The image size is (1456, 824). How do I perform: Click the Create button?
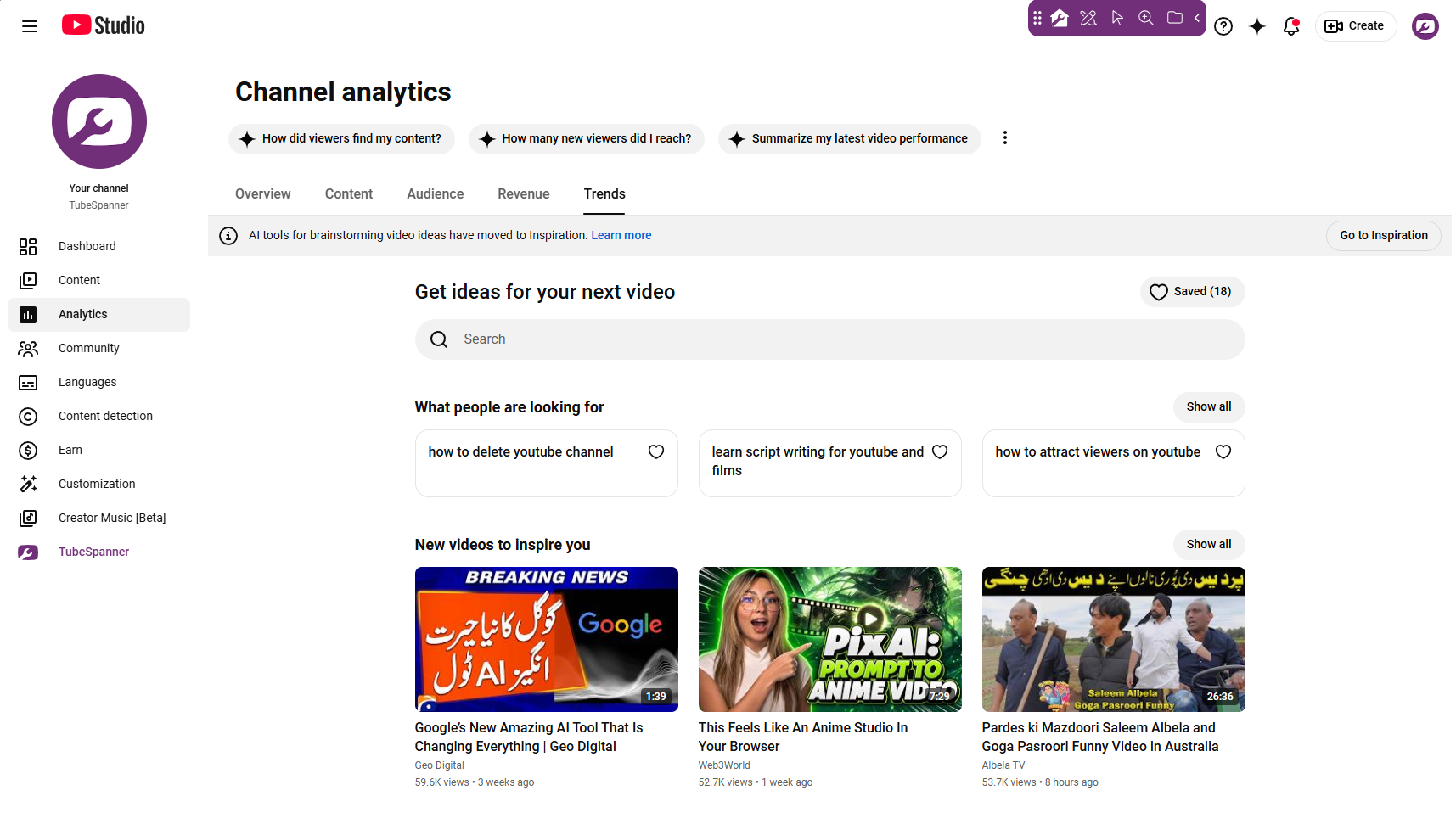(1355, 26)
